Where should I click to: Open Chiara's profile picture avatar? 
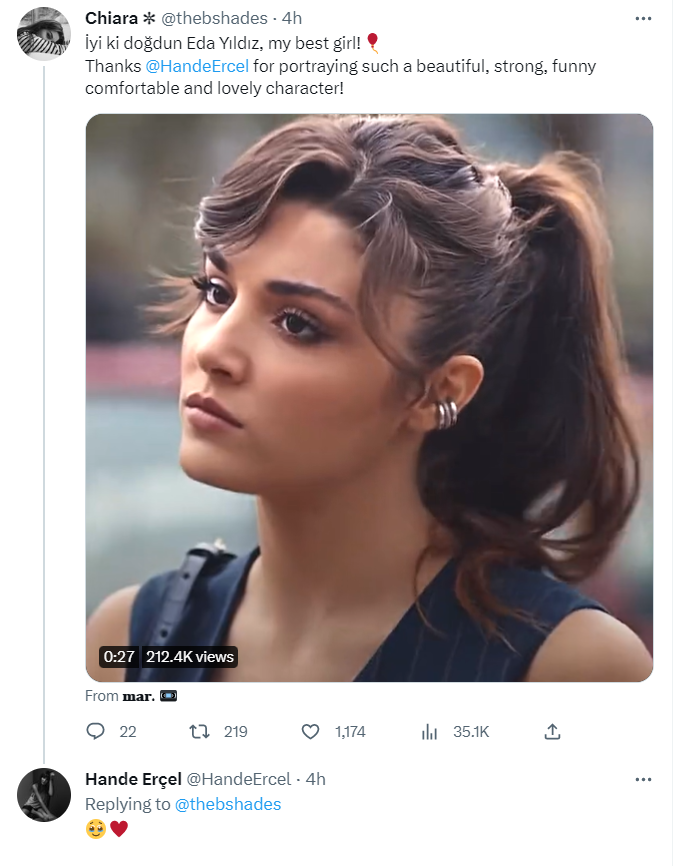pos(44,34)
